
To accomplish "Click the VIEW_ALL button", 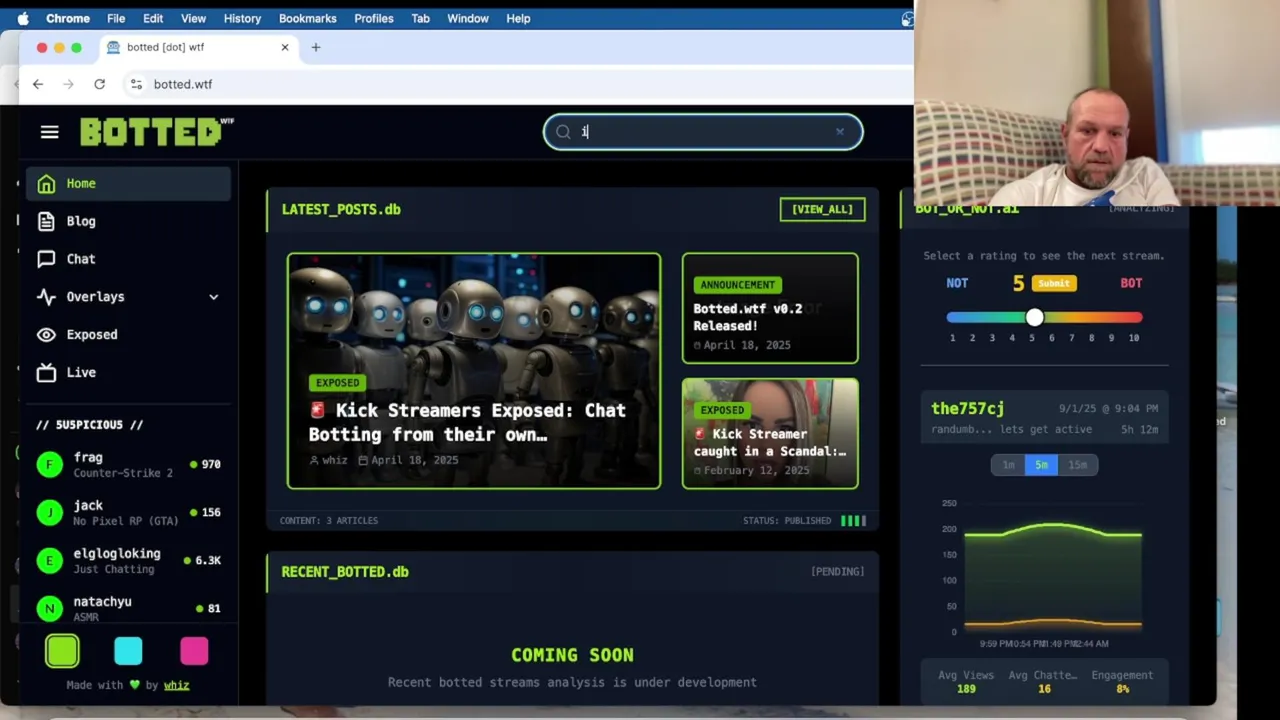I will [x=822, y=209].
